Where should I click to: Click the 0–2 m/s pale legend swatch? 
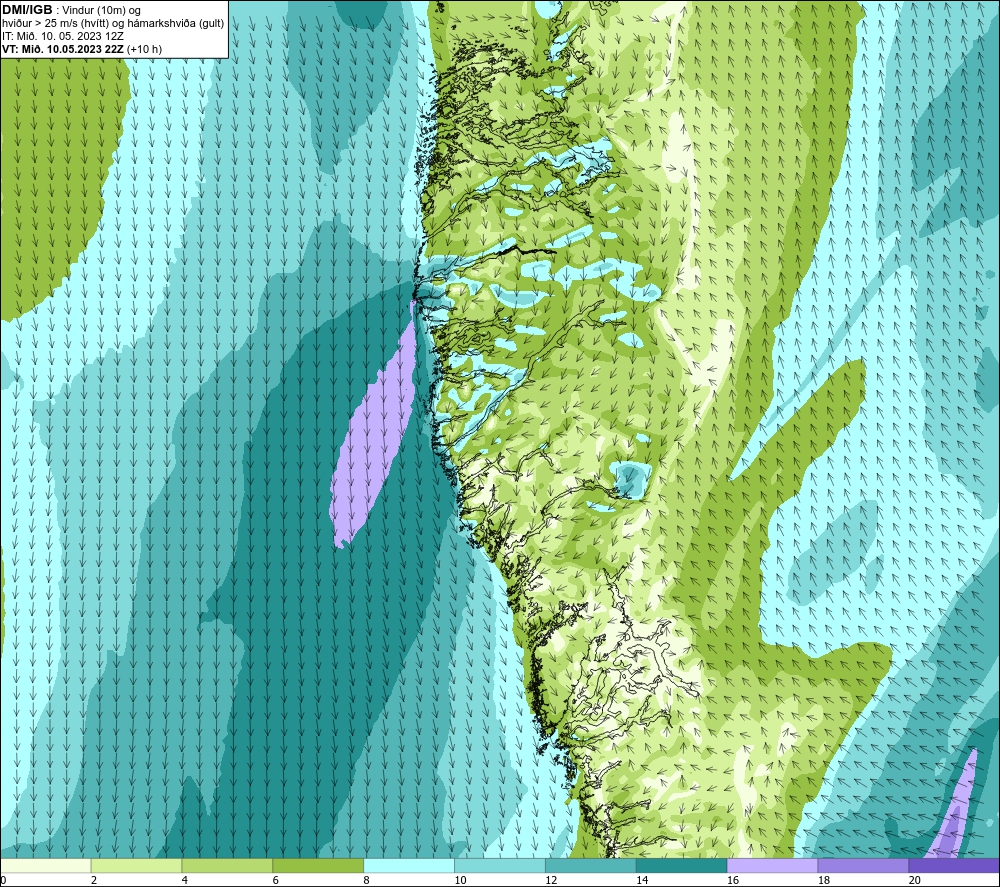pyautogui.click(x=45, y=865)
